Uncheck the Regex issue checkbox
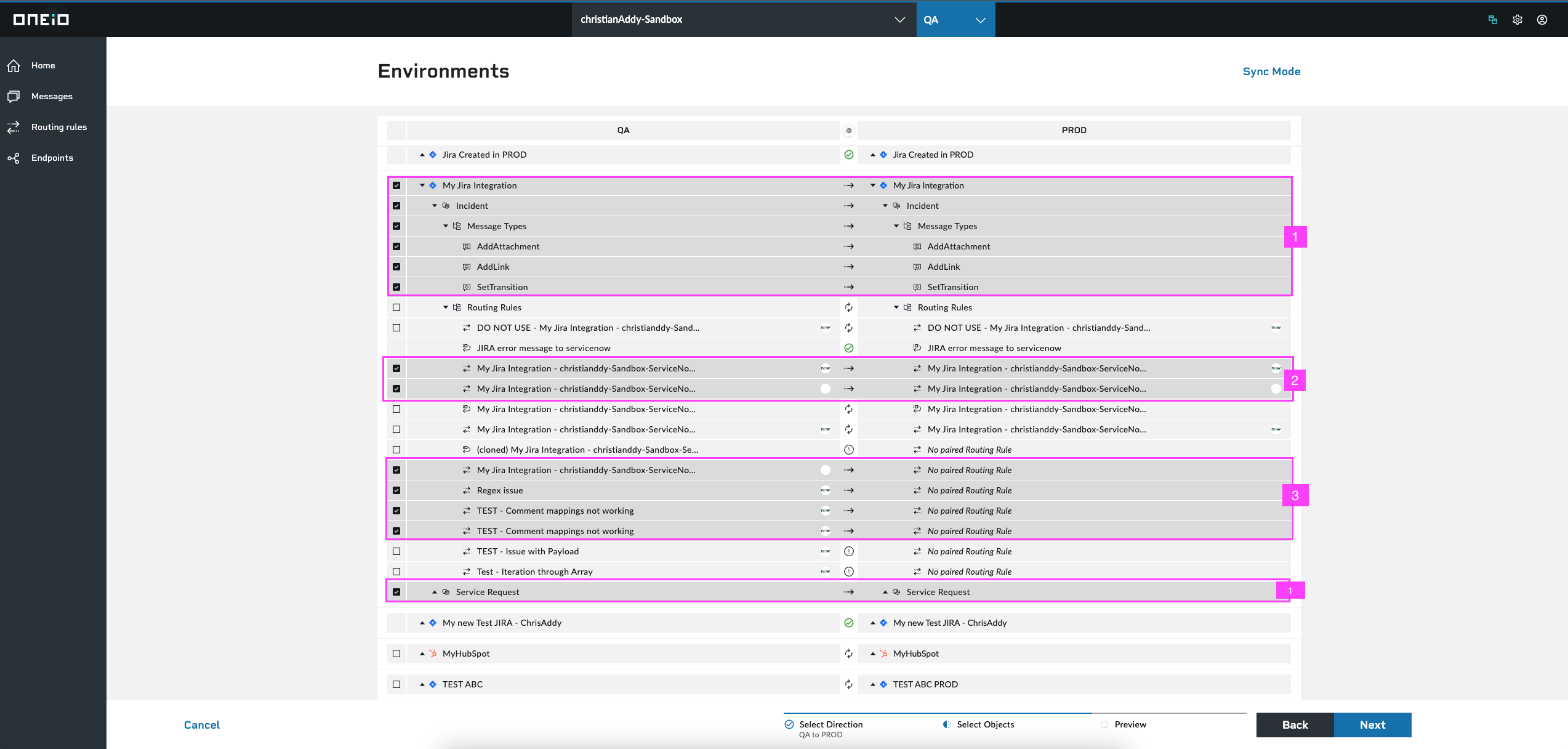This screenshot has height=749, width=1568. (396, 490)
